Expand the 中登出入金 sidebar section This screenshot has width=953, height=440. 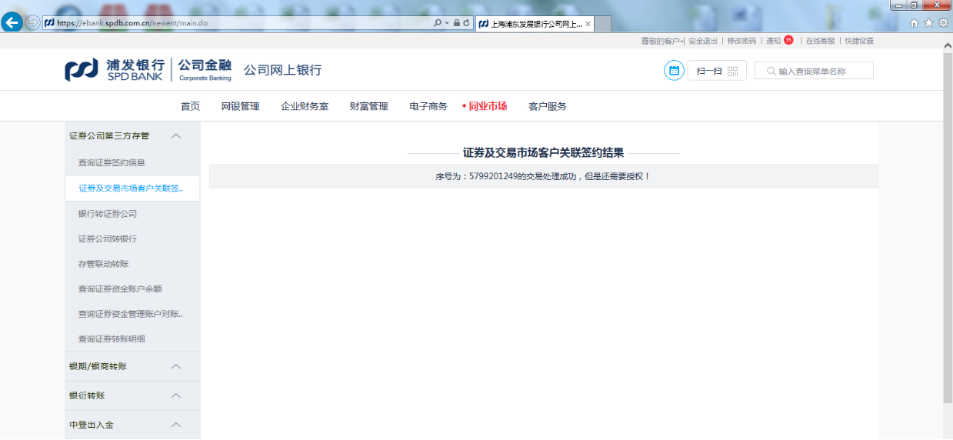[x=176, y=425]
